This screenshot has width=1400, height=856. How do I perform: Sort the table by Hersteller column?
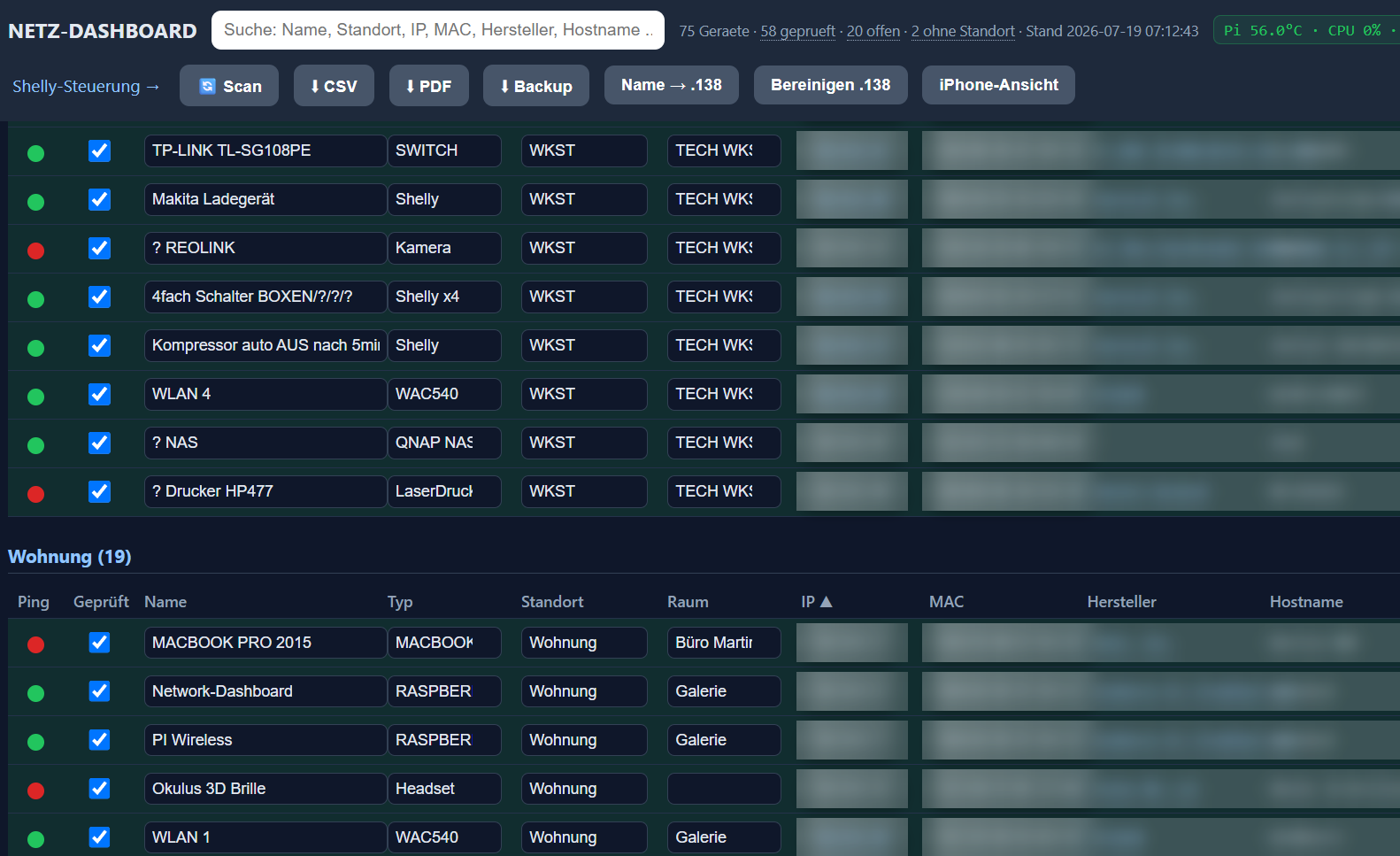coord(1121,601)
